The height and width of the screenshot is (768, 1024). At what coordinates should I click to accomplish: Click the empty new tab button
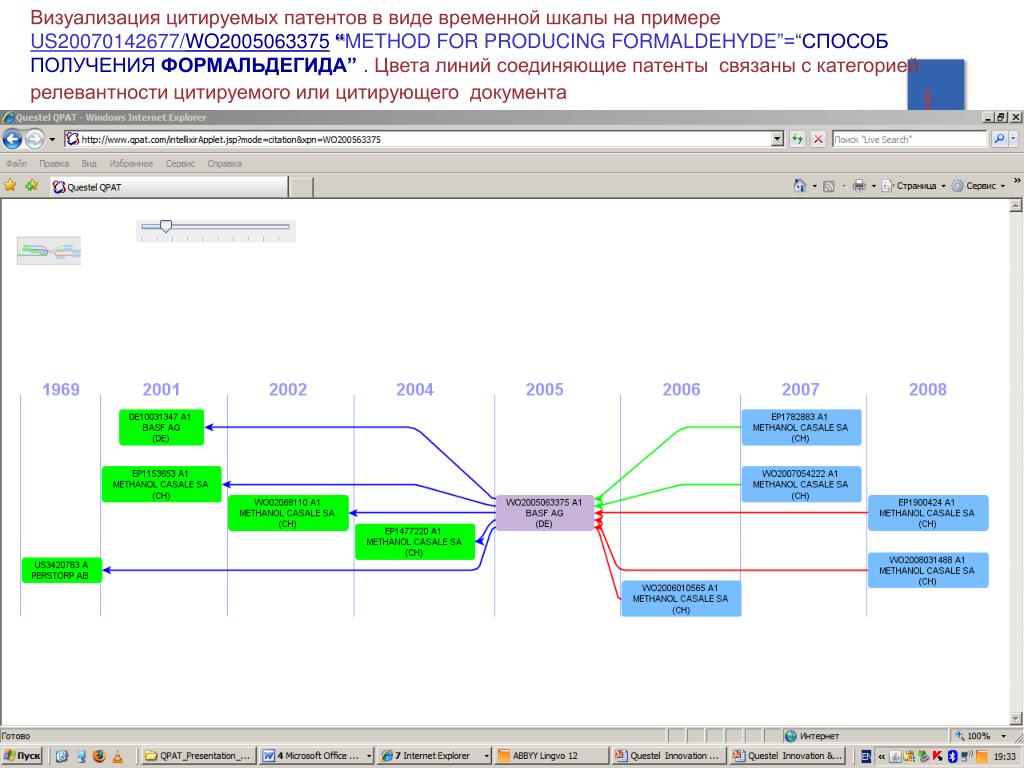301,187
